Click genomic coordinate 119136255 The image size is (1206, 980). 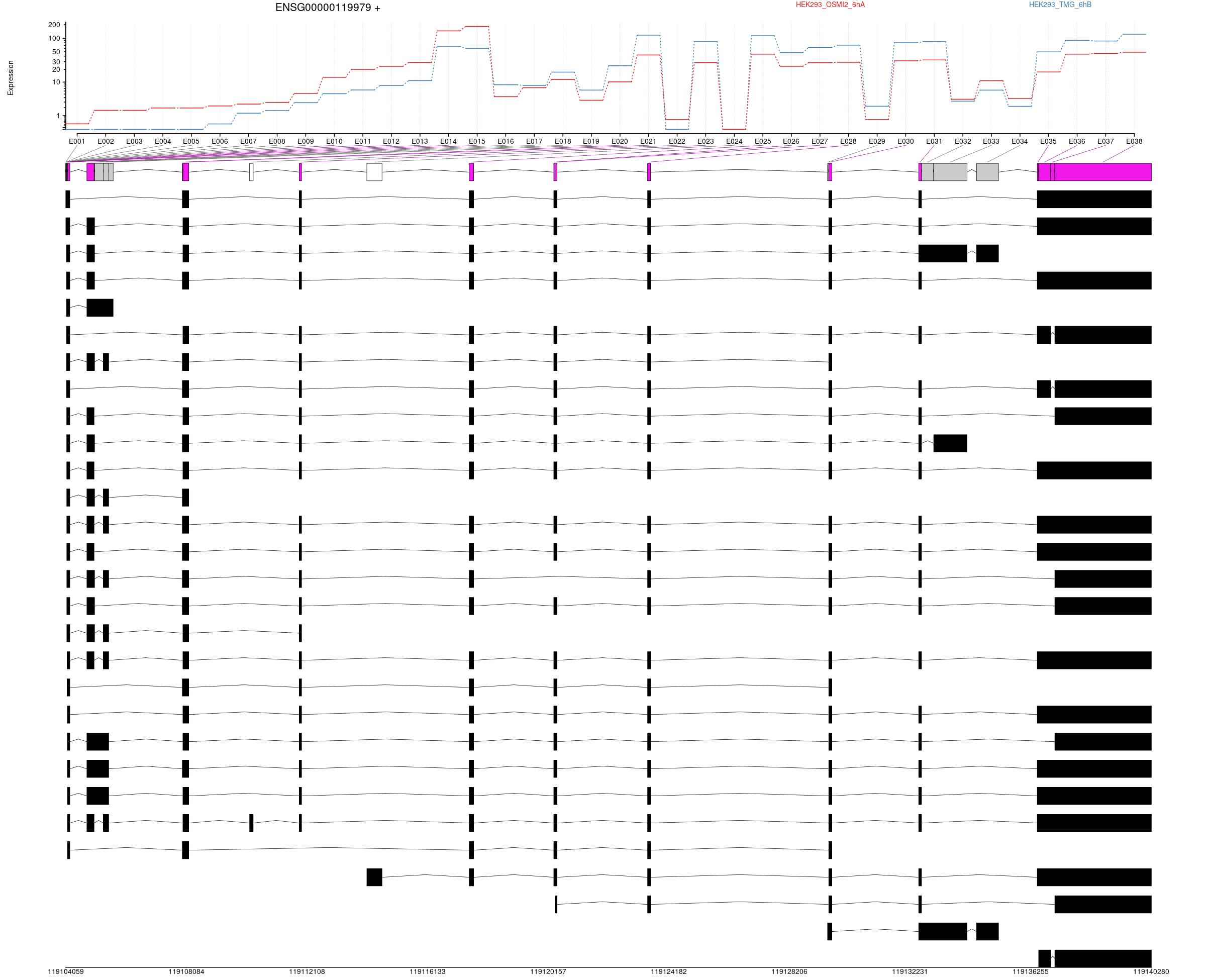click(1031, 972)
